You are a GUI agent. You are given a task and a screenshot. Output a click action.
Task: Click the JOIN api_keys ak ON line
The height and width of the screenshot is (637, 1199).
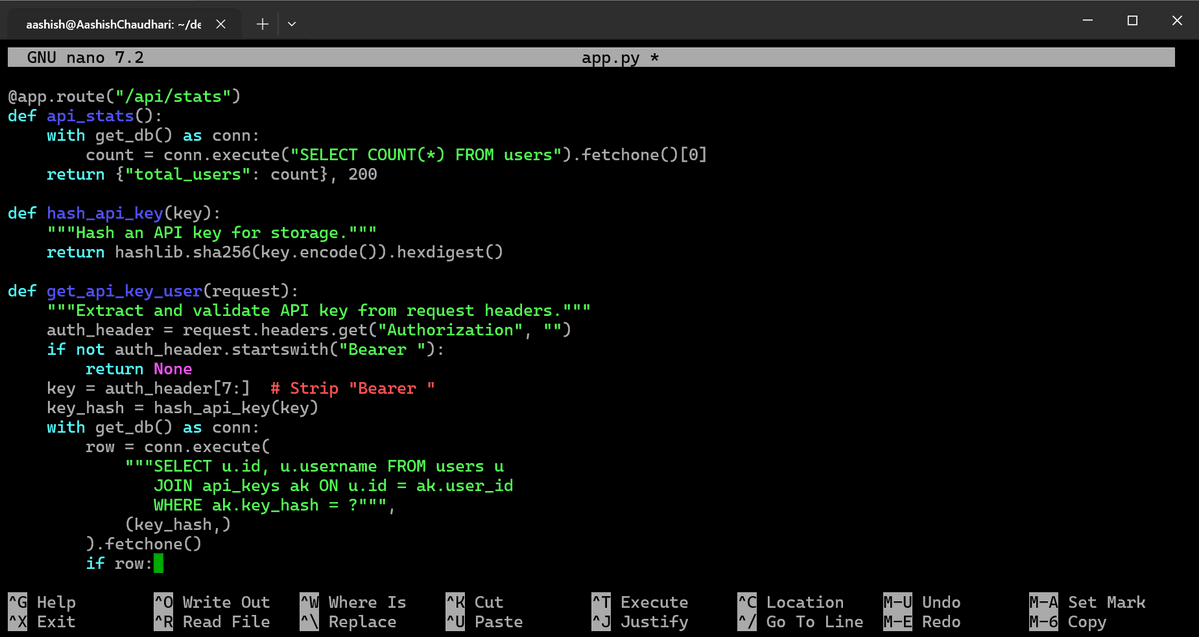click(333, 486)
